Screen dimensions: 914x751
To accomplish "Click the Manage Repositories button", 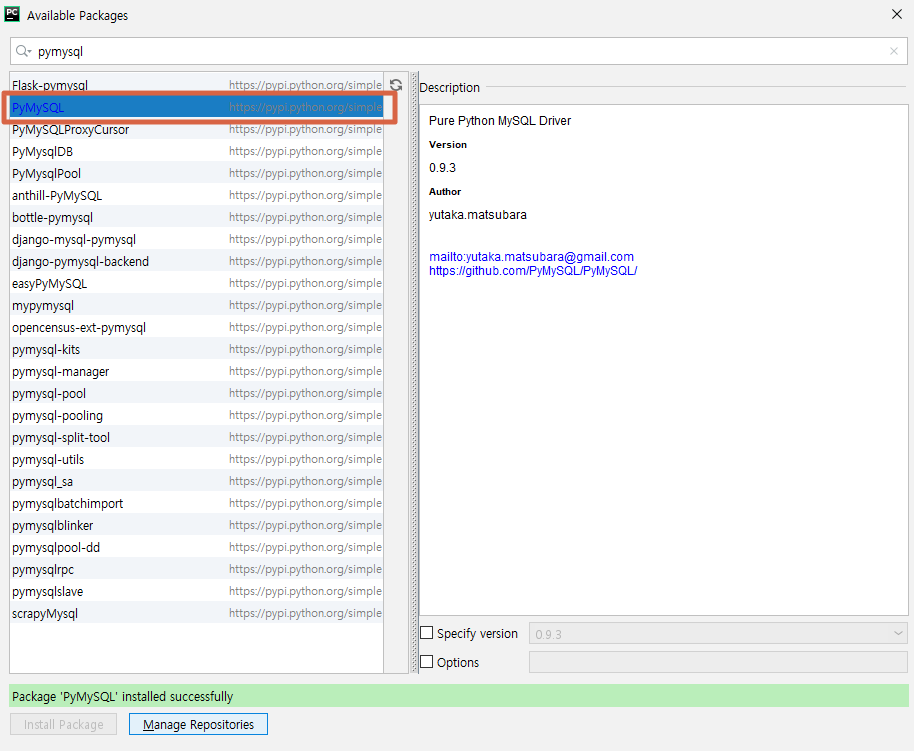I will click(x=198, y=724).
